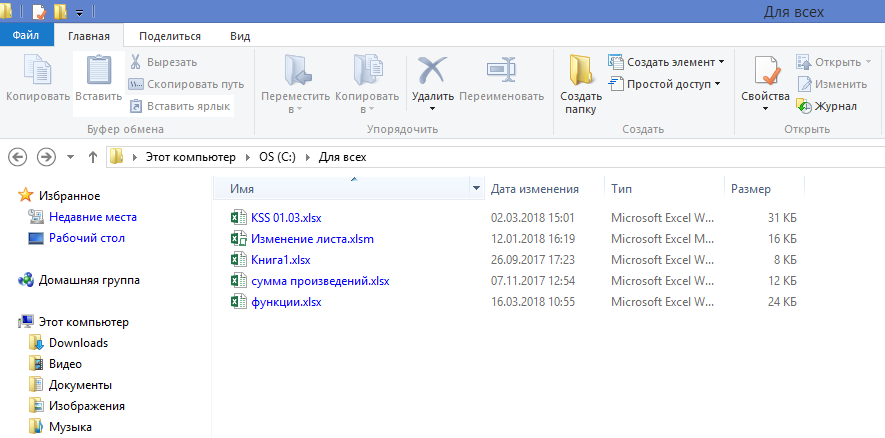The image size is (885, 438).
Task: Expand chevron after Этот компьютер in address bar
Action: tap(247, 157)
